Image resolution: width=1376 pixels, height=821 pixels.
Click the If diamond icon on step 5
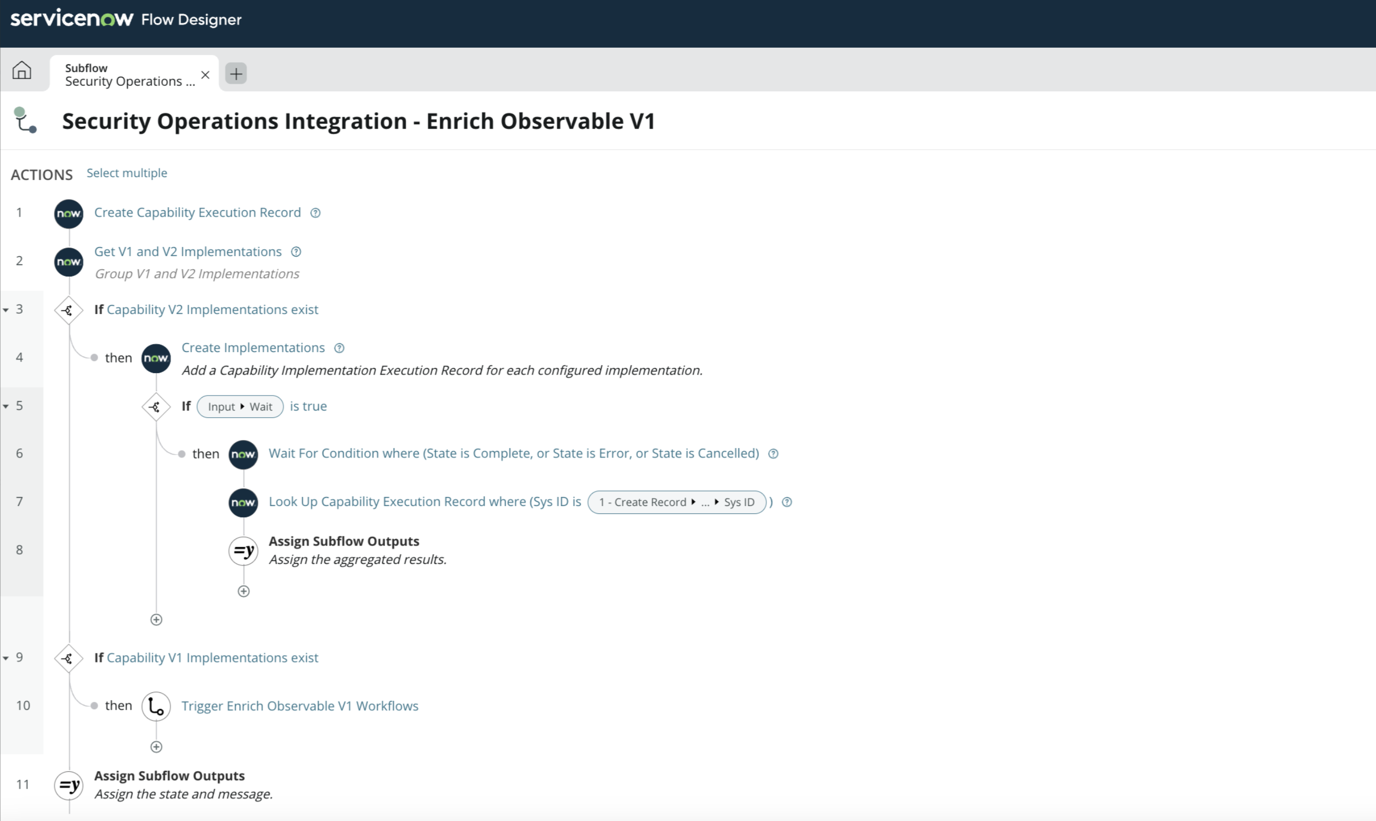click(155, 406)
